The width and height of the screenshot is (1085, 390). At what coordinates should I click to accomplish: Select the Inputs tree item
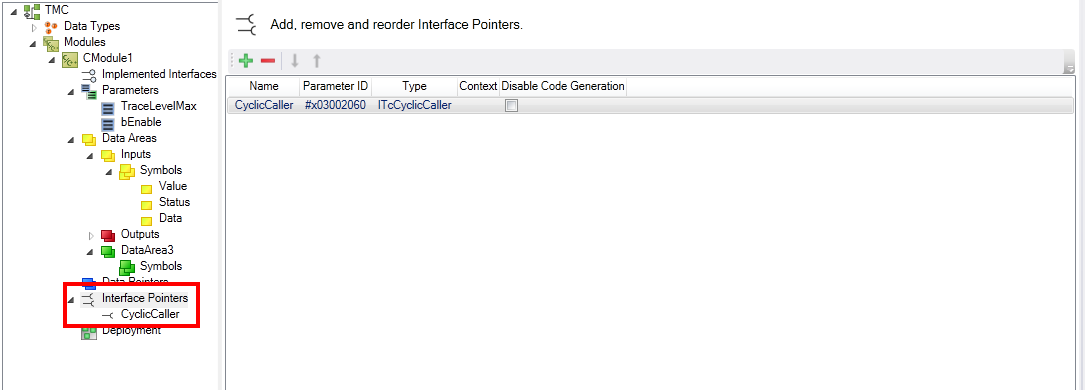136,154
